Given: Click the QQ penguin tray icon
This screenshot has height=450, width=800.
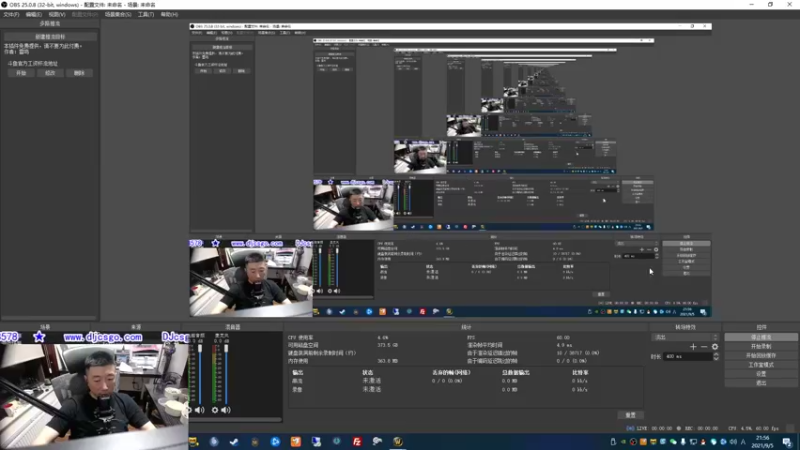Looking at the screenshot, I should [703, 442].
